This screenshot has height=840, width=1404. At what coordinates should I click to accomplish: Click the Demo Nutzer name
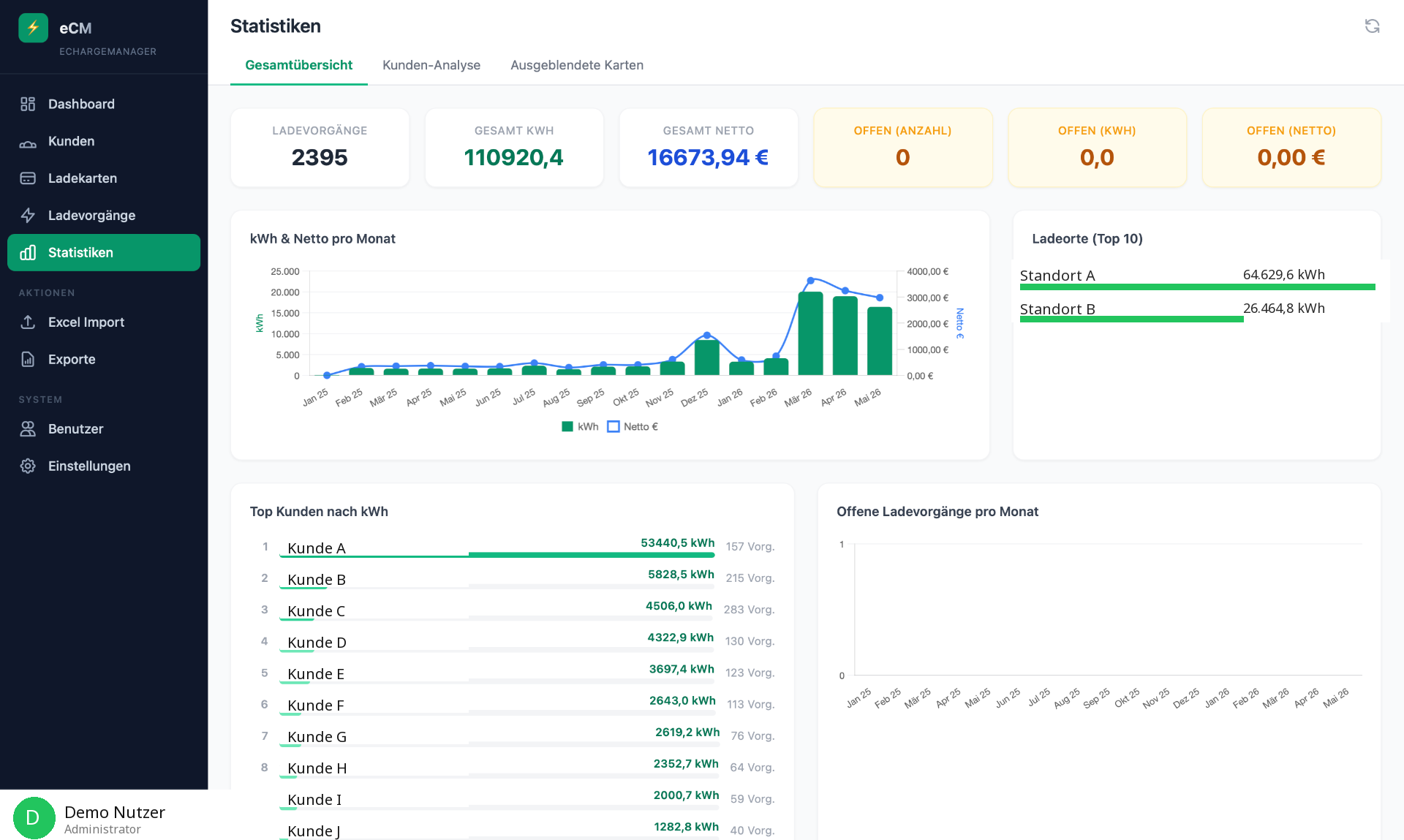pos(115,812)
